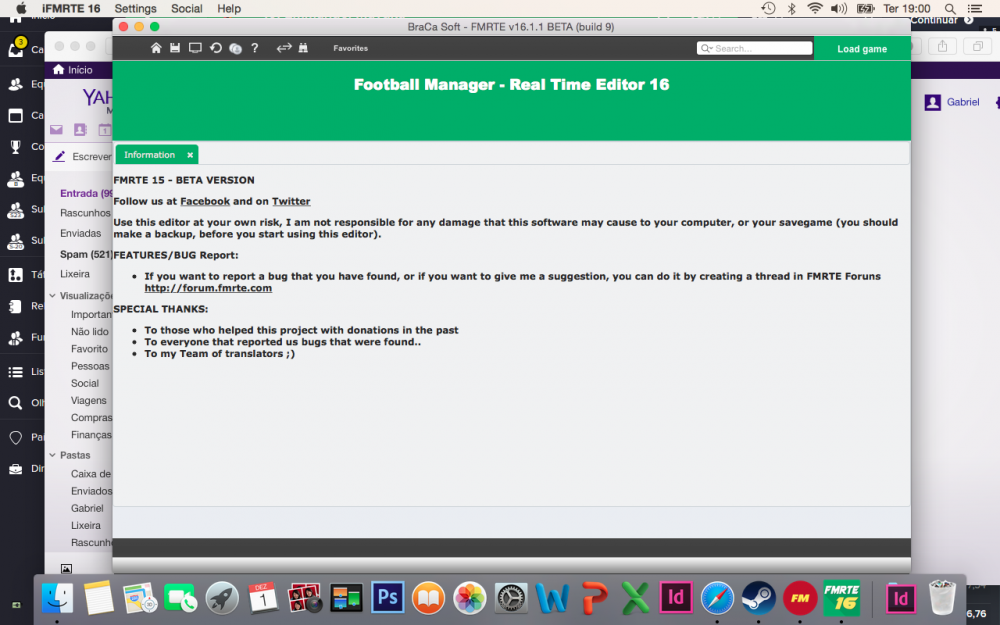Click the monitor screen icon in FMRTE toolbar
This screenshot has height=625, width=1000.
point(195,48)
